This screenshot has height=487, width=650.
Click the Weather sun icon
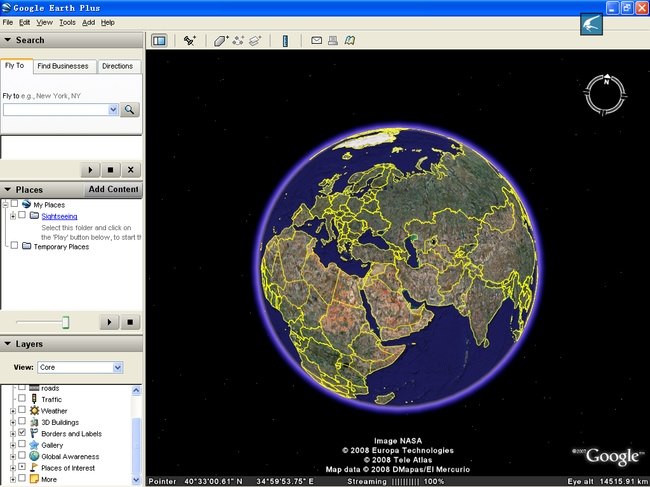pyautogui.click(x=34, y=411)
